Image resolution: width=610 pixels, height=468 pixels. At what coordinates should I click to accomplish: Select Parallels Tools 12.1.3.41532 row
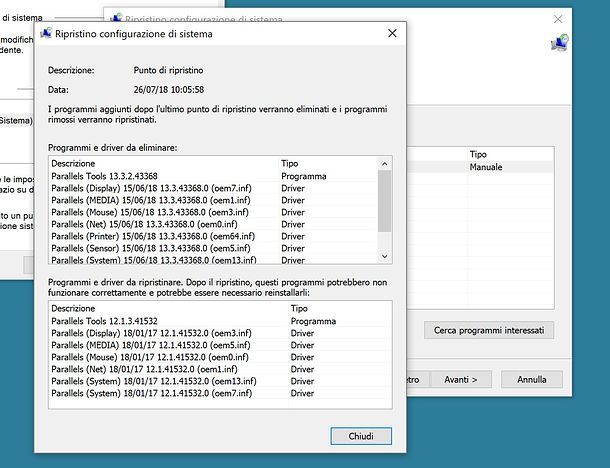click(x=220, y=321)
